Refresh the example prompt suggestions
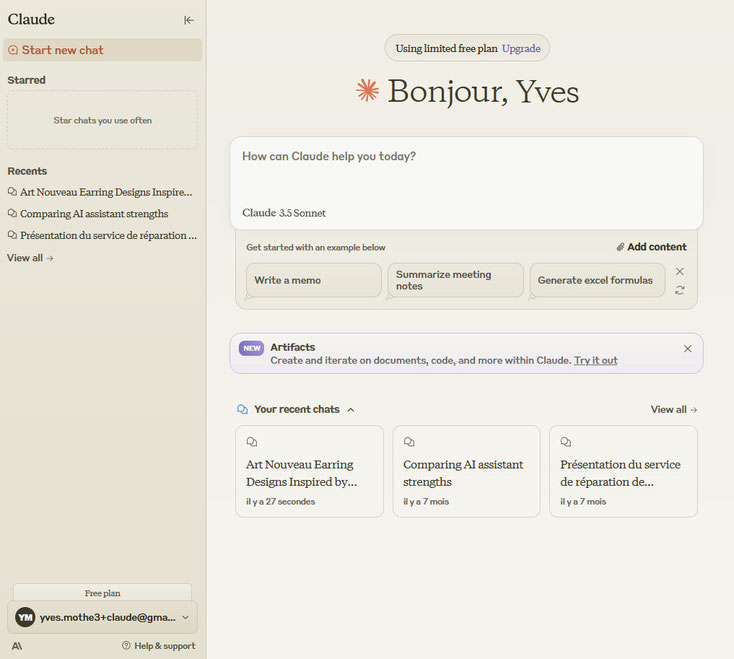 680,290
